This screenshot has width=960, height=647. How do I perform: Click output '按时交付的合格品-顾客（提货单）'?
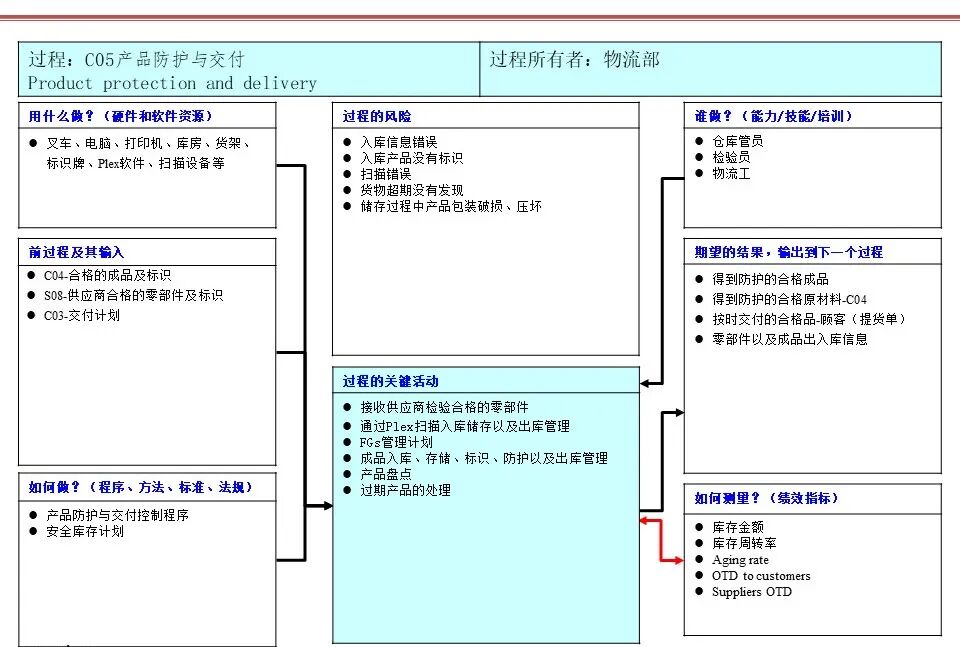809,320
